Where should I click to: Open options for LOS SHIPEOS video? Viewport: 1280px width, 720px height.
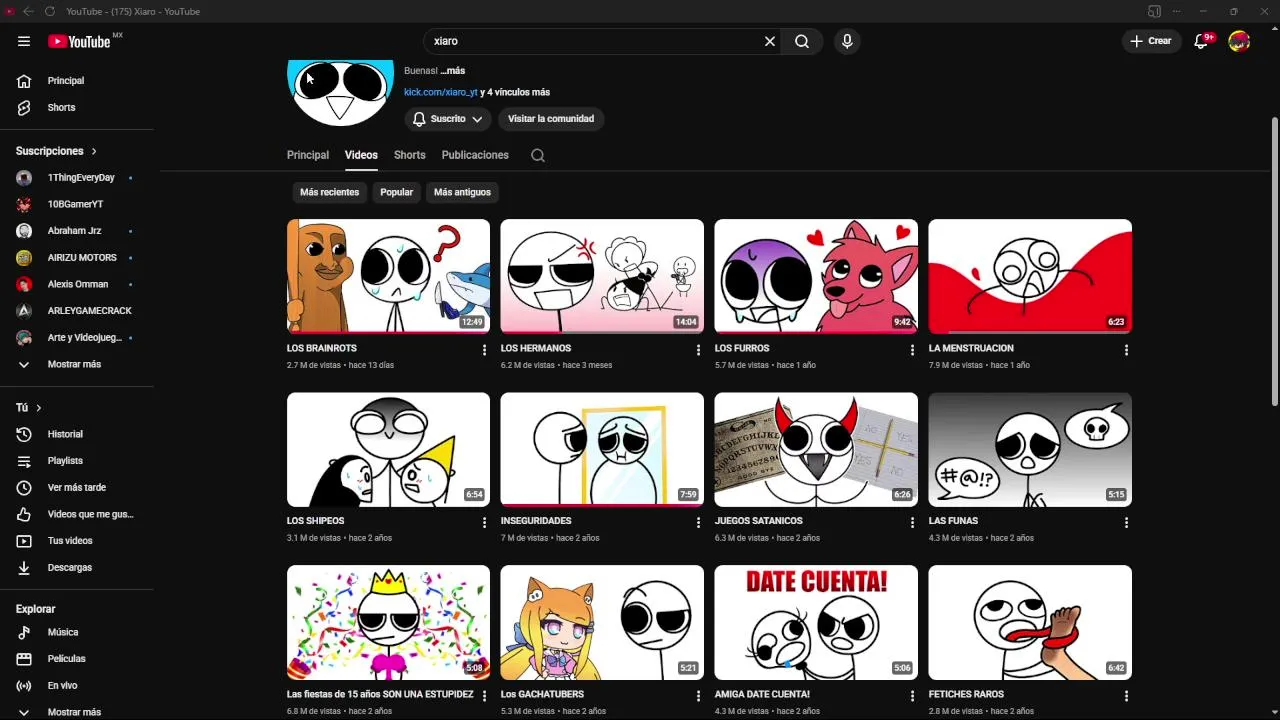(485, 522)
